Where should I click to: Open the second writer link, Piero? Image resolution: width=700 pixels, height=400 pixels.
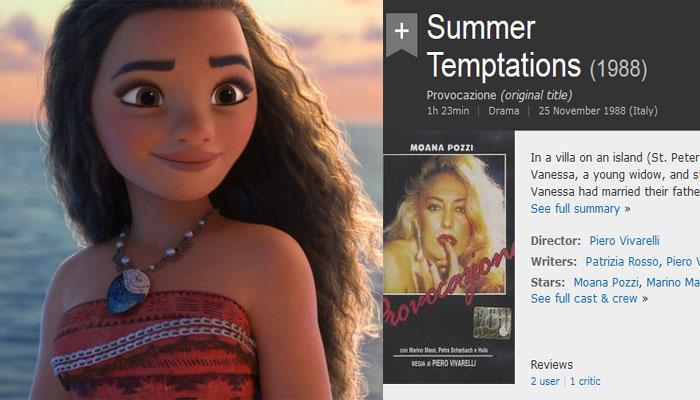tap(683, 262)
